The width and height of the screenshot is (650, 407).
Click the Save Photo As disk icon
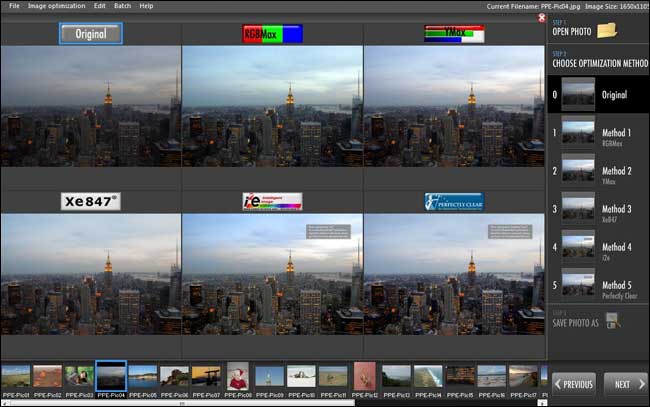click(x=612, y=320)
